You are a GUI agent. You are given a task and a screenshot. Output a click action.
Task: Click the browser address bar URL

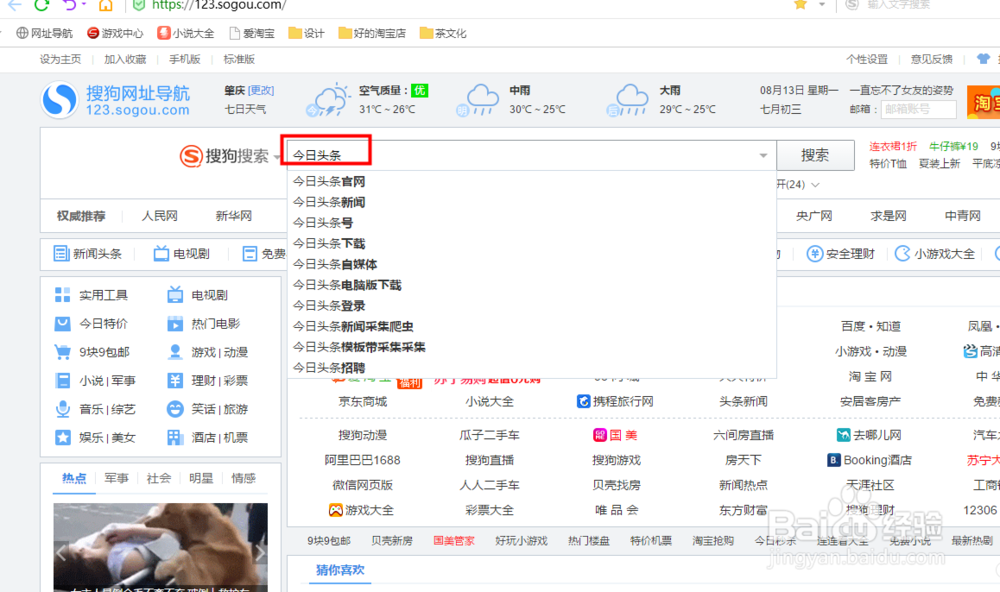coord(219,5)
